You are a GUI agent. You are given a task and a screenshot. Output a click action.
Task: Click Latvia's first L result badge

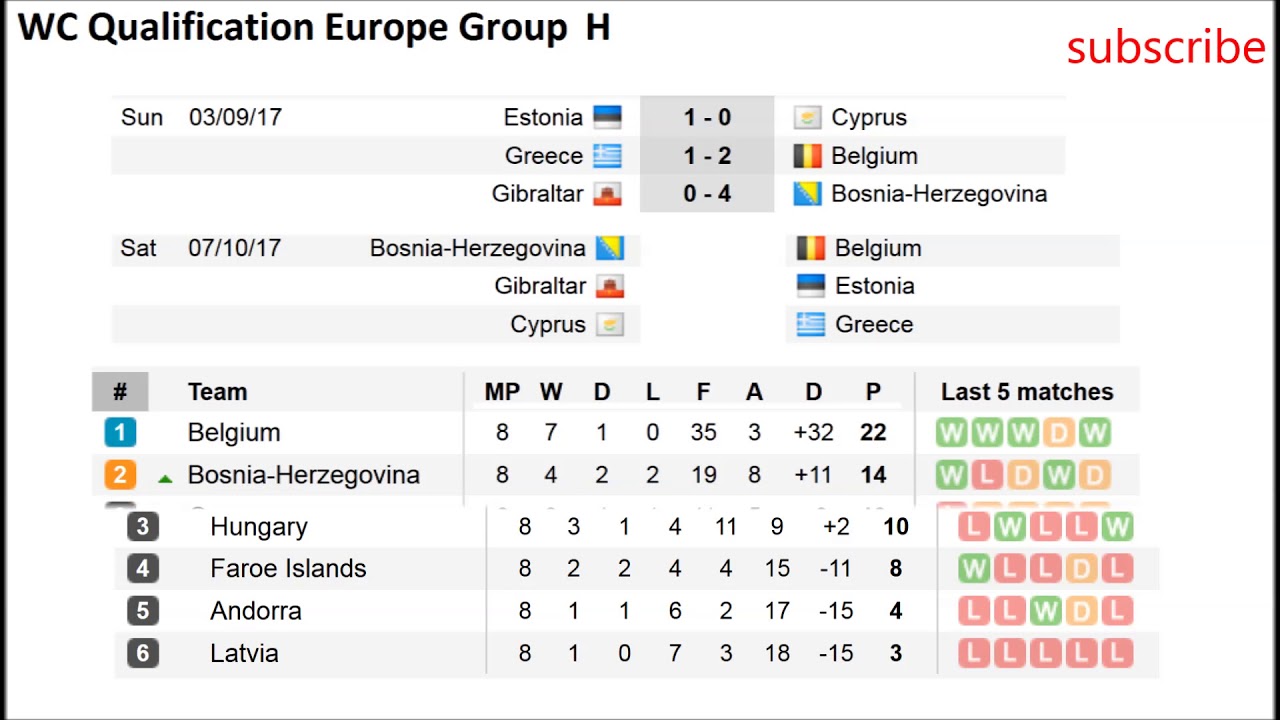point(973,654)
